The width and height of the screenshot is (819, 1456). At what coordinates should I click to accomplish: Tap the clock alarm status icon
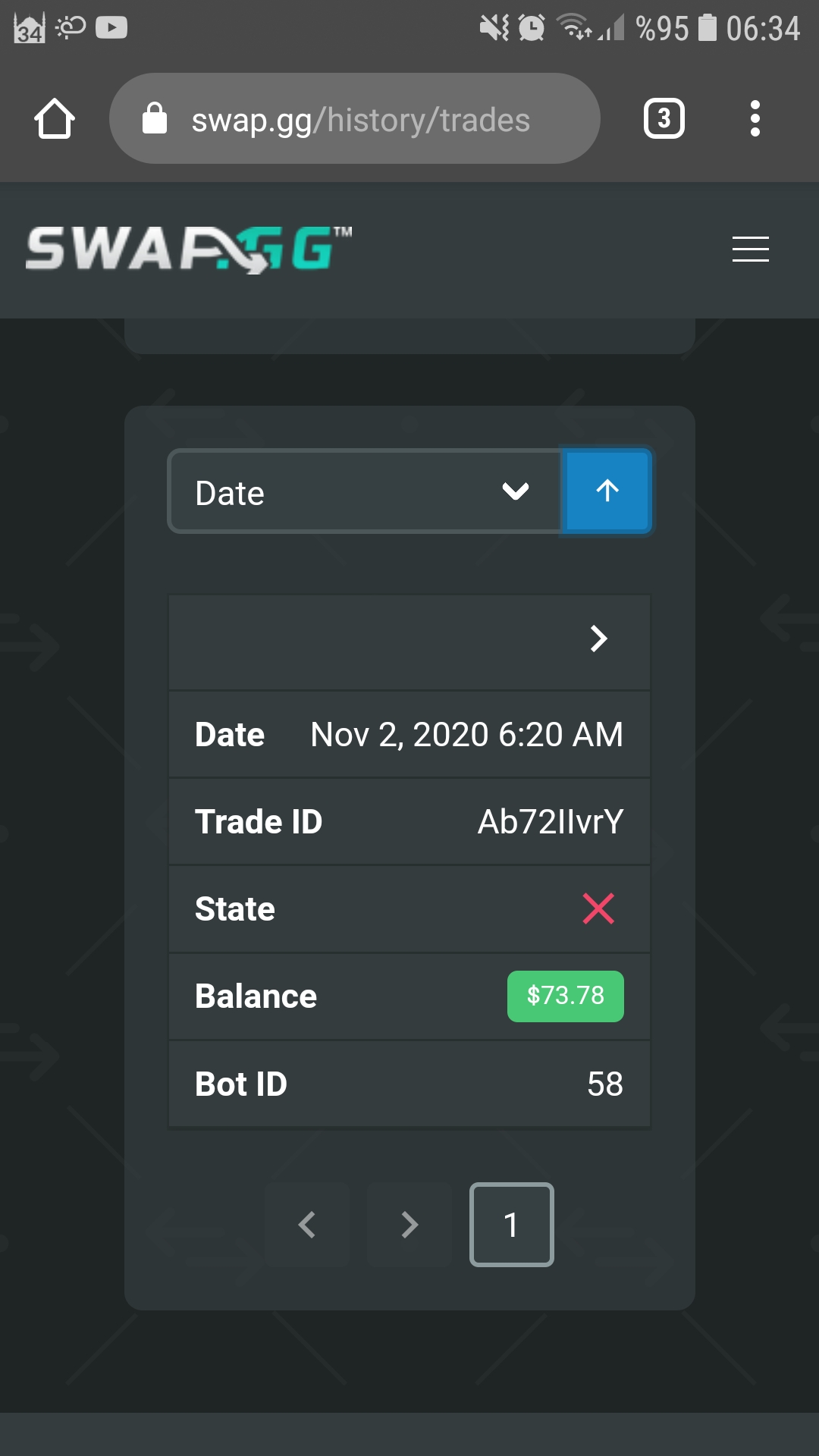(530, 27)
